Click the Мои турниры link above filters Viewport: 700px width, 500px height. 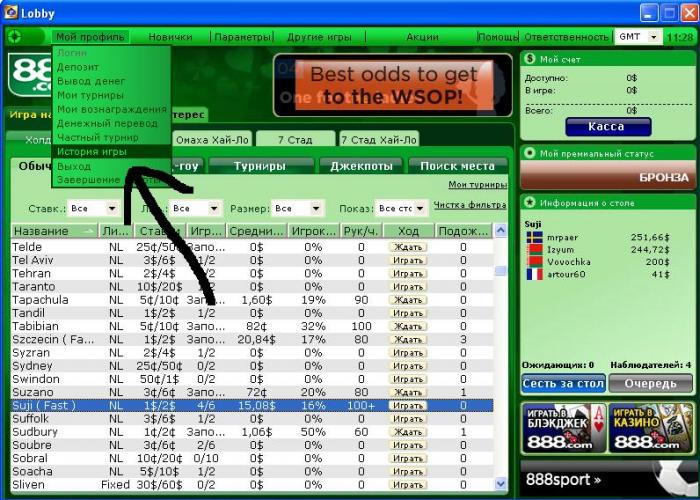tap(477, 184)
